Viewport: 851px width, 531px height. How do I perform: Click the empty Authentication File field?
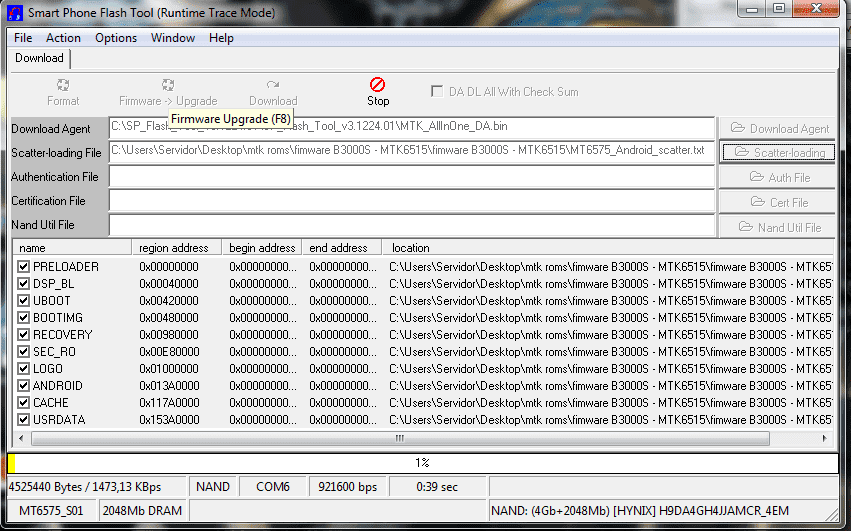click(x=412, y=176)
